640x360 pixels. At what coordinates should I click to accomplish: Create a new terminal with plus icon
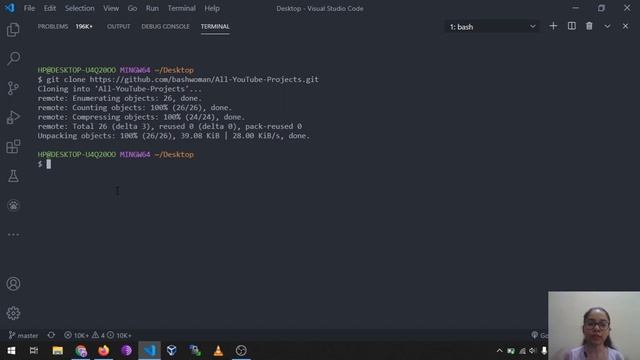click(x=553, y=26)
